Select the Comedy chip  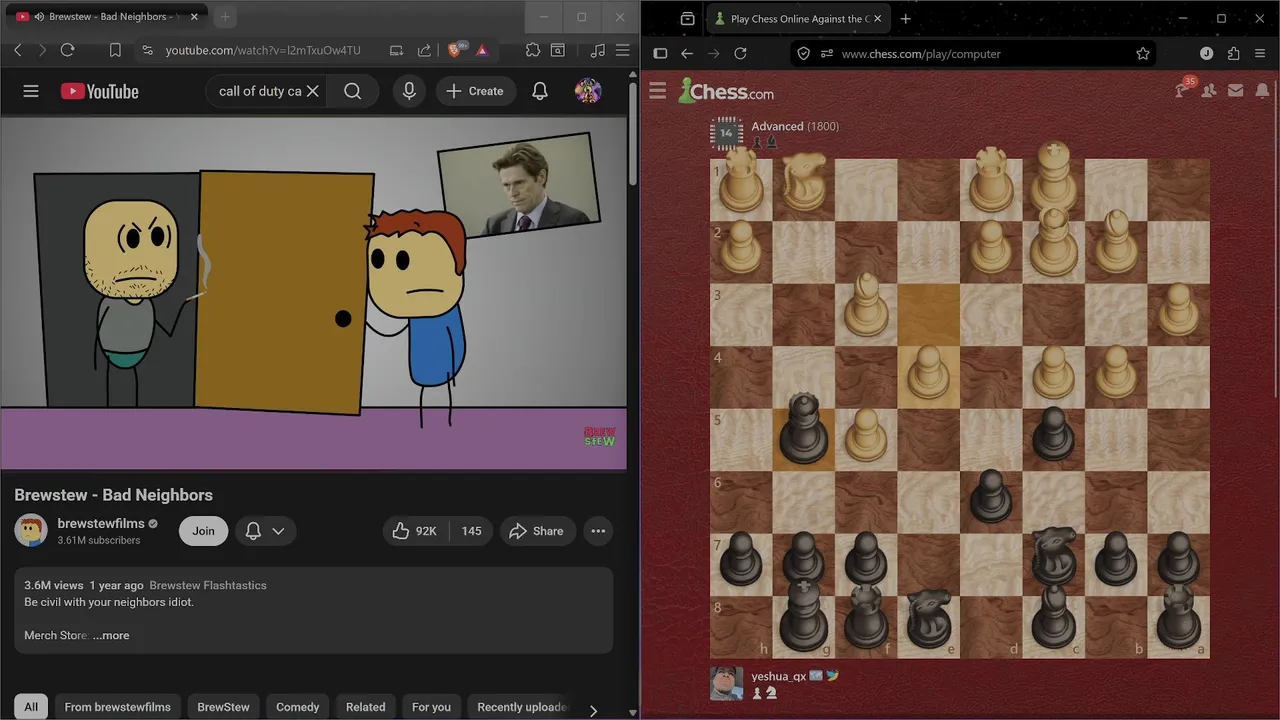(x=298, y=707)
